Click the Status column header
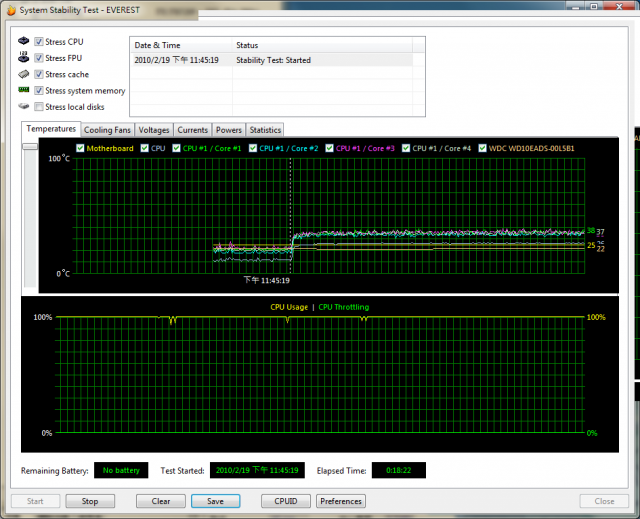Screen dimensions: 640x519 322,45
